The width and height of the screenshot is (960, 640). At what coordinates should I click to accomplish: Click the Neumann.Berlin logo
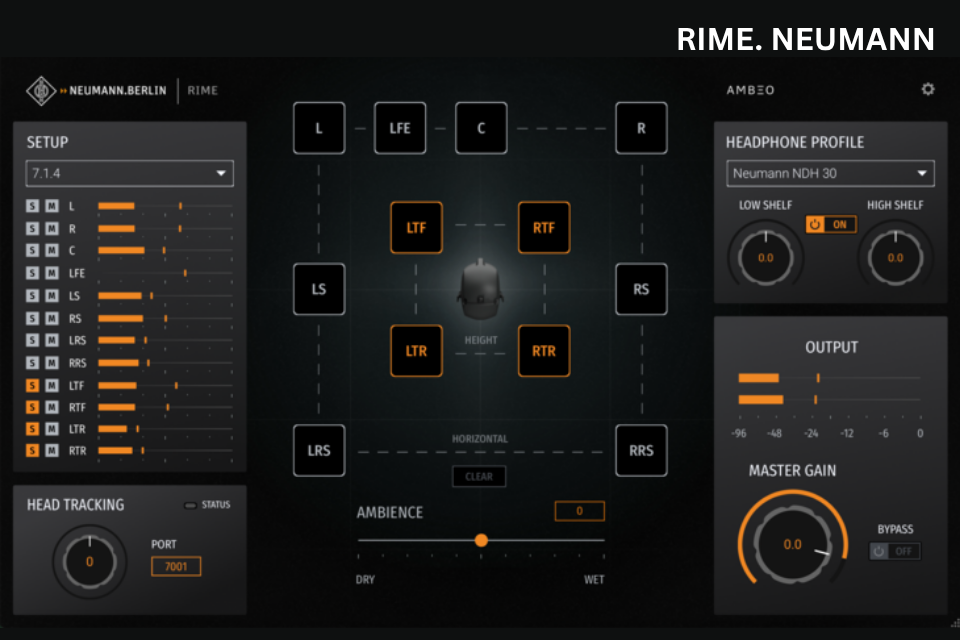coord(96,91)
